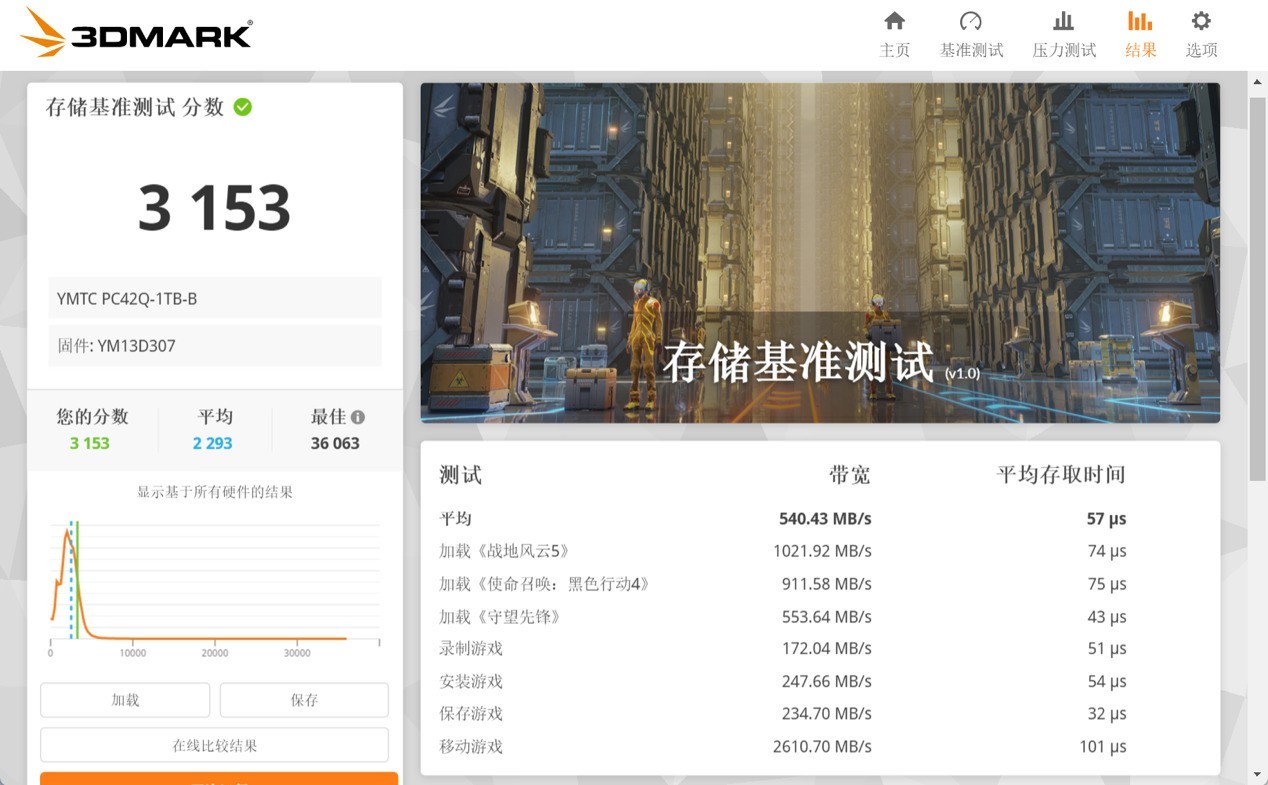Click the bandwidth value 1021.92 MB/s
This screenshot has width=1268, height=785.
822,551
